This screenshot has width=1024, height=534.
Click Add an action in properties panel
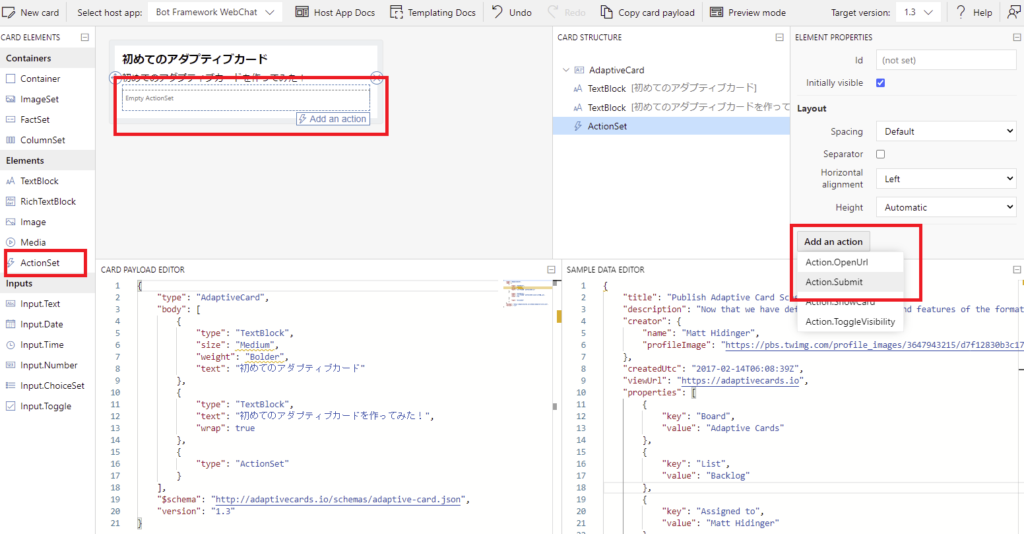pos(833,242)
